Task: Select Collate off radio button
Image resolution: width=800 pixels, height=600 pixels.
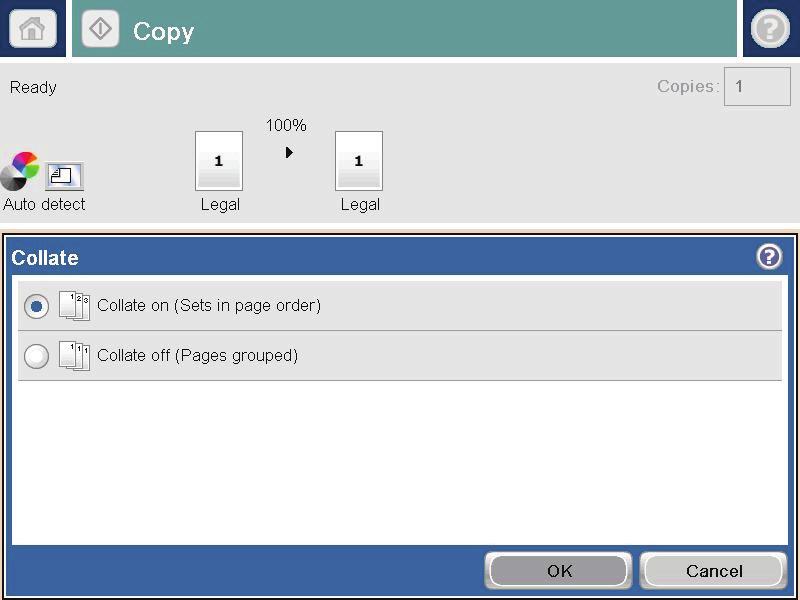Action: pos(36,356)
